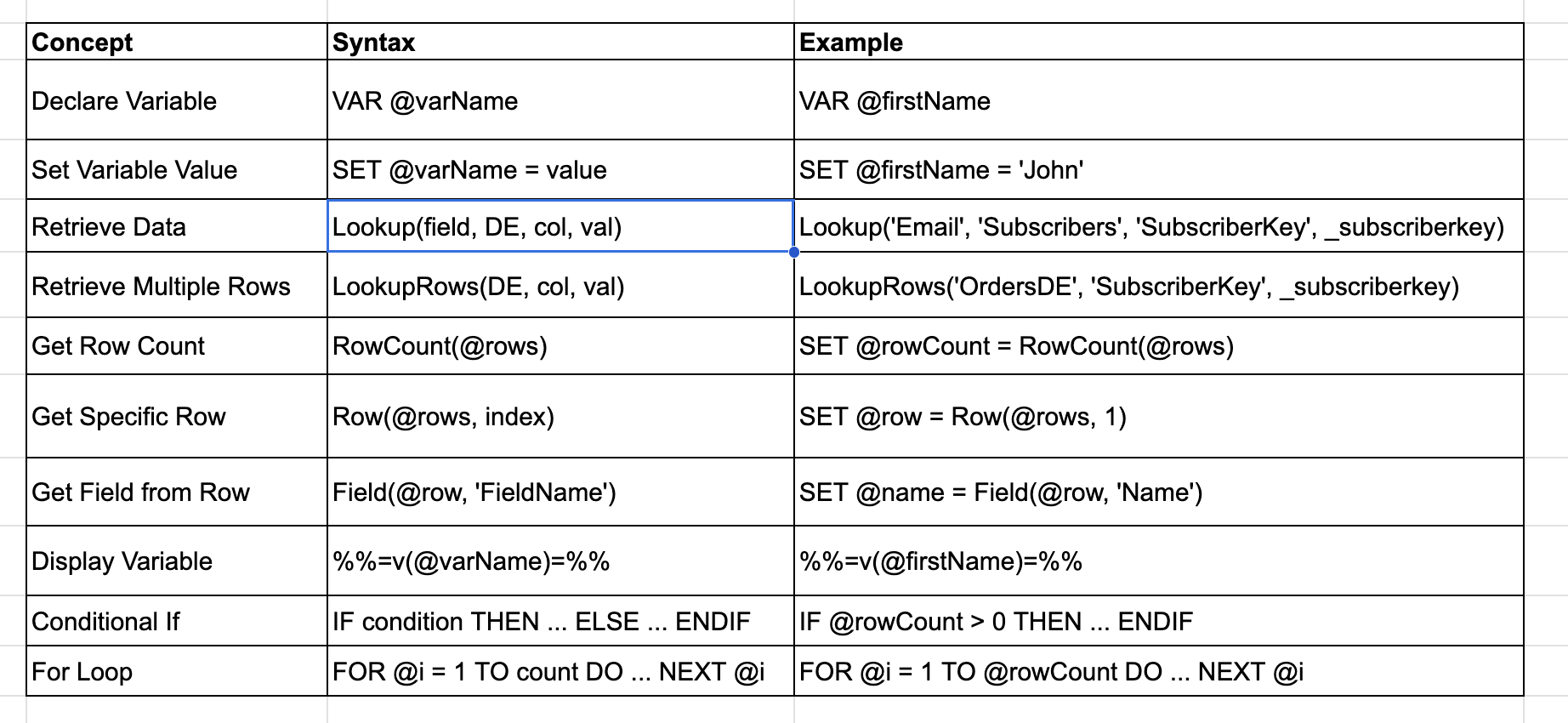Click the SET @firstName = 'John' cell
Screen dimensions: 1568x723
point(1158,169)
